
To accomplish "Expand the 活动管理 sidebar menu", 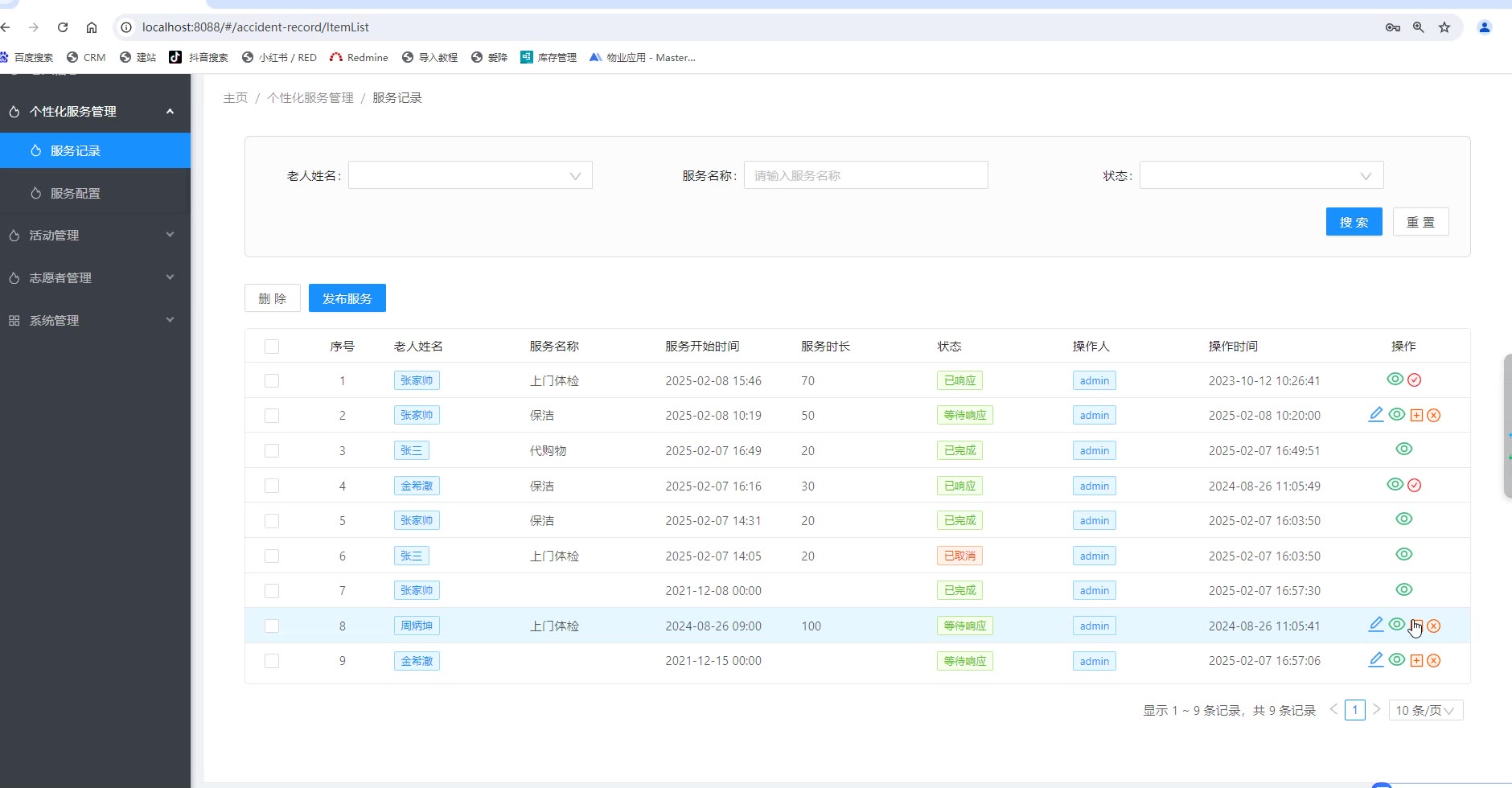I will (x=95, y=236).
